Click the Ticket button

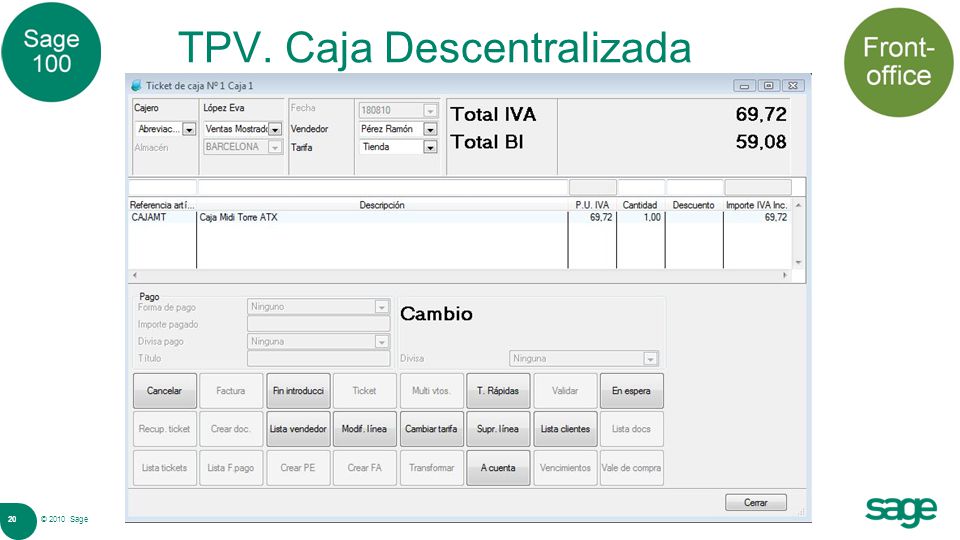[364, 391]
